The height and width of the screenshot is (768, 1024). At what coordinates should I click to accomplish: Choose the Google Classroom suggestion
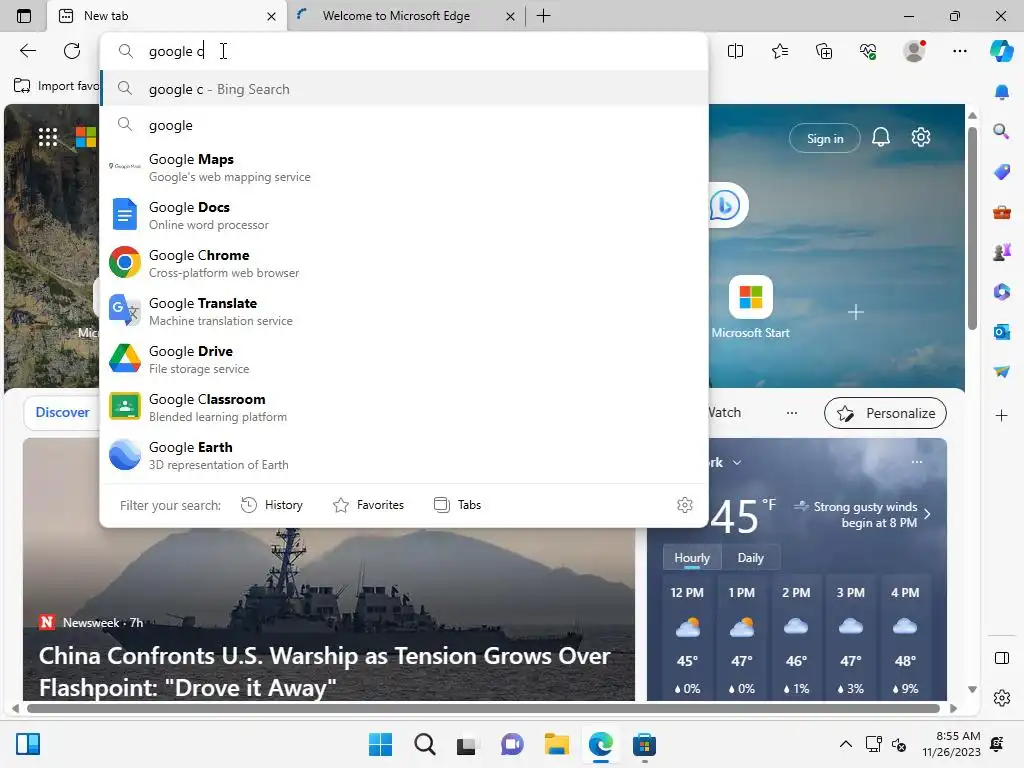click(404, 408)
